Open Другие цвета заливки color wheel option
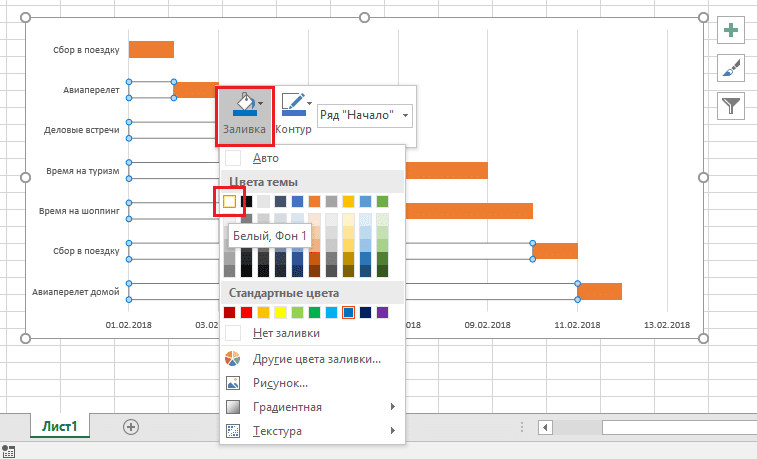 [312, 359]
